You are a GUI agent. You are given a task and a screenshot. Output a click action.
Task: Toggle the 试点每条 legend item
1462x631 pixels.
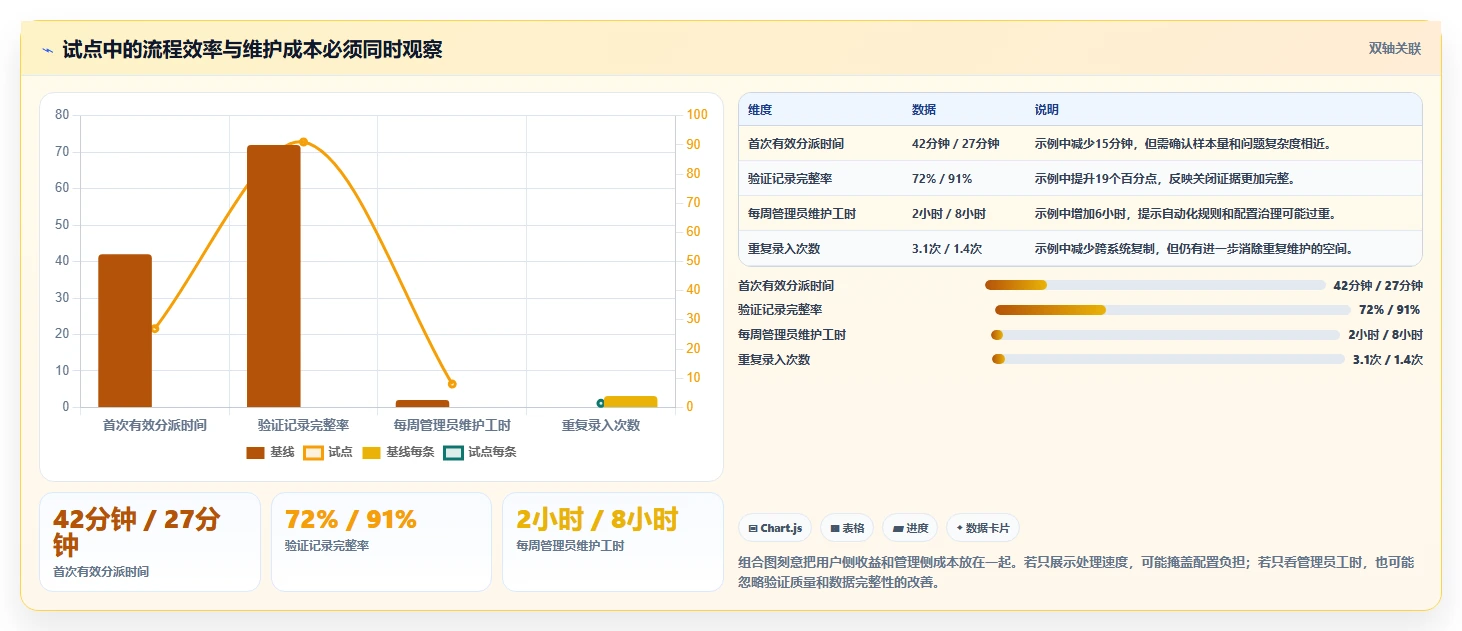tap(480, 452)
